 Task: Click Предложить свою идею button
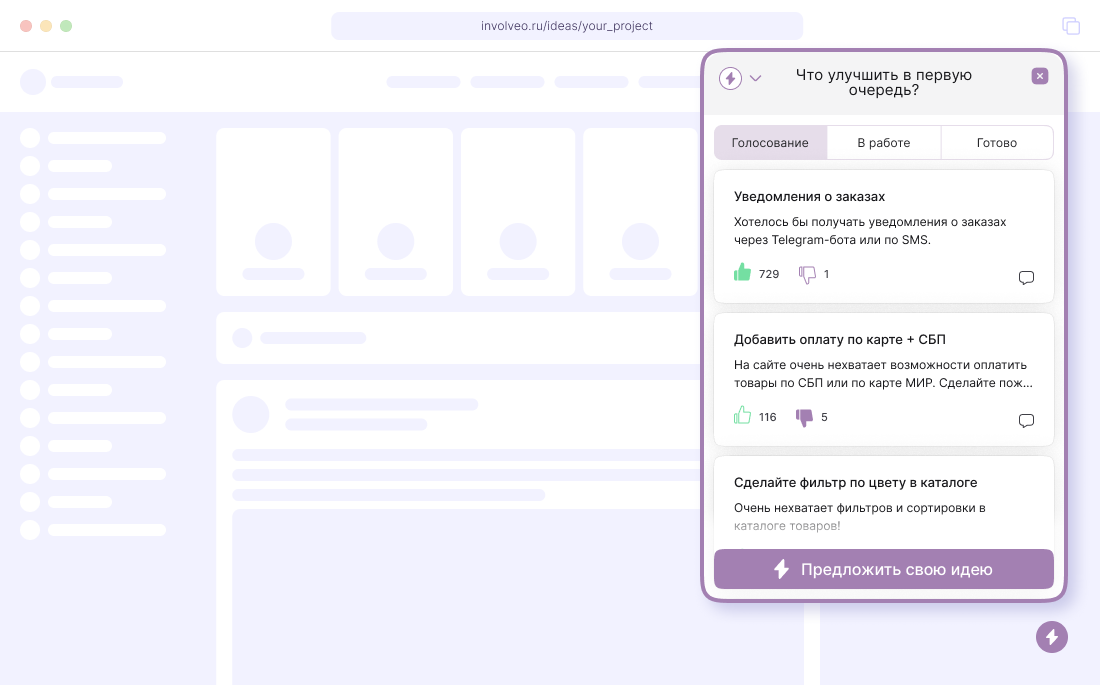click(884, 569)
